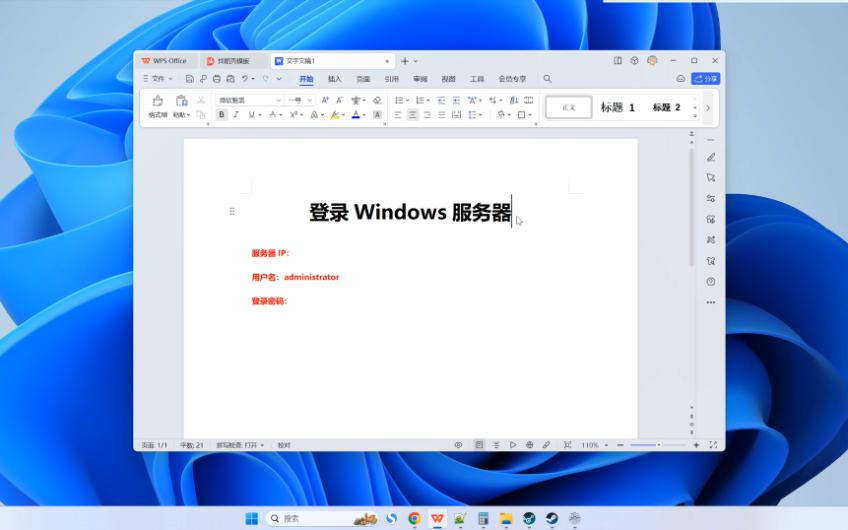
Task: Expand the styles gallery right arrow
Action: coord(708,108)
